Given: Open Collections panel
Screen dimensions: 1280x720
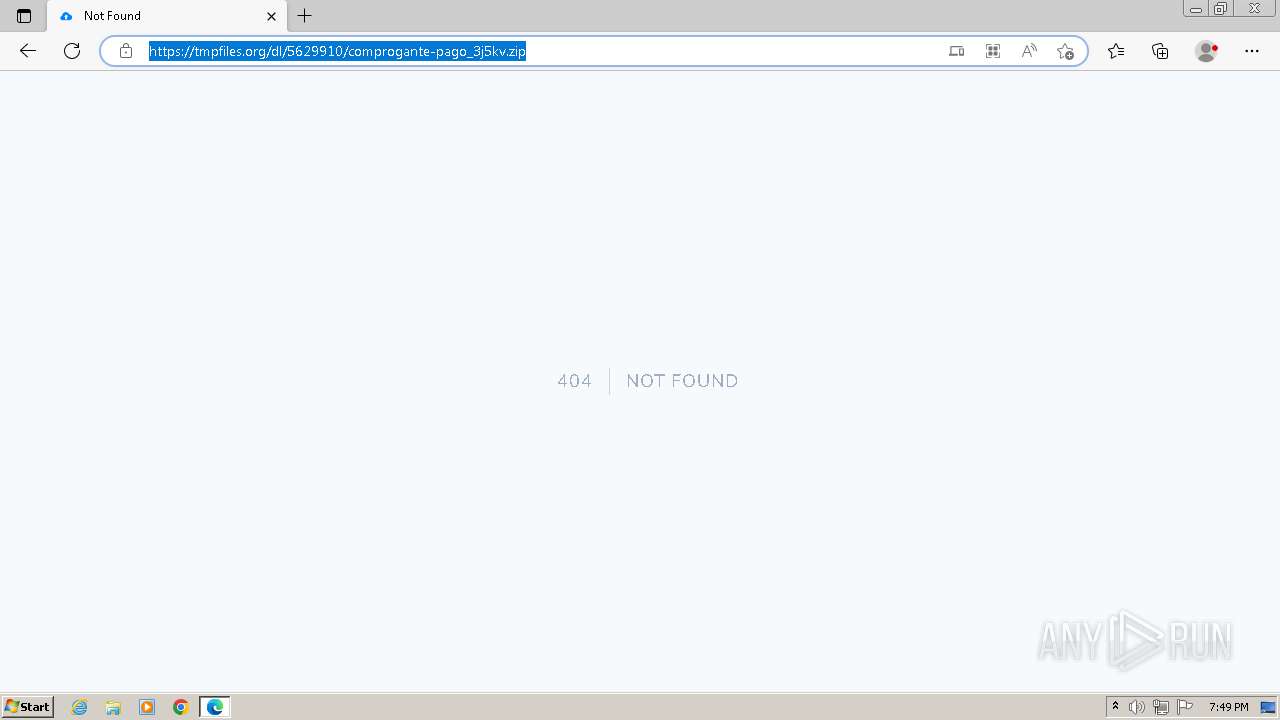Looking at the screenshot, I should (x=1160, y=51).
